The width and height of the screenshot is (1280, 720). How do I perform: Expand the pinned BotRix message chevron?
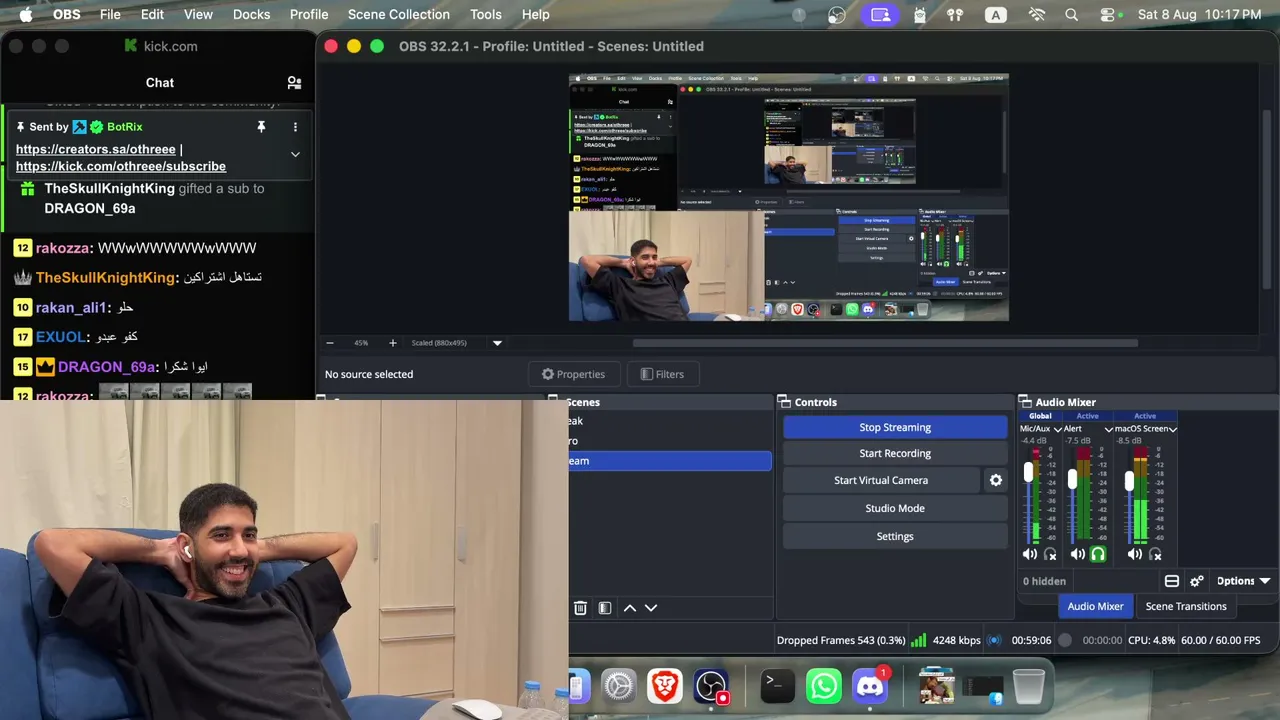tap(295, 154)
